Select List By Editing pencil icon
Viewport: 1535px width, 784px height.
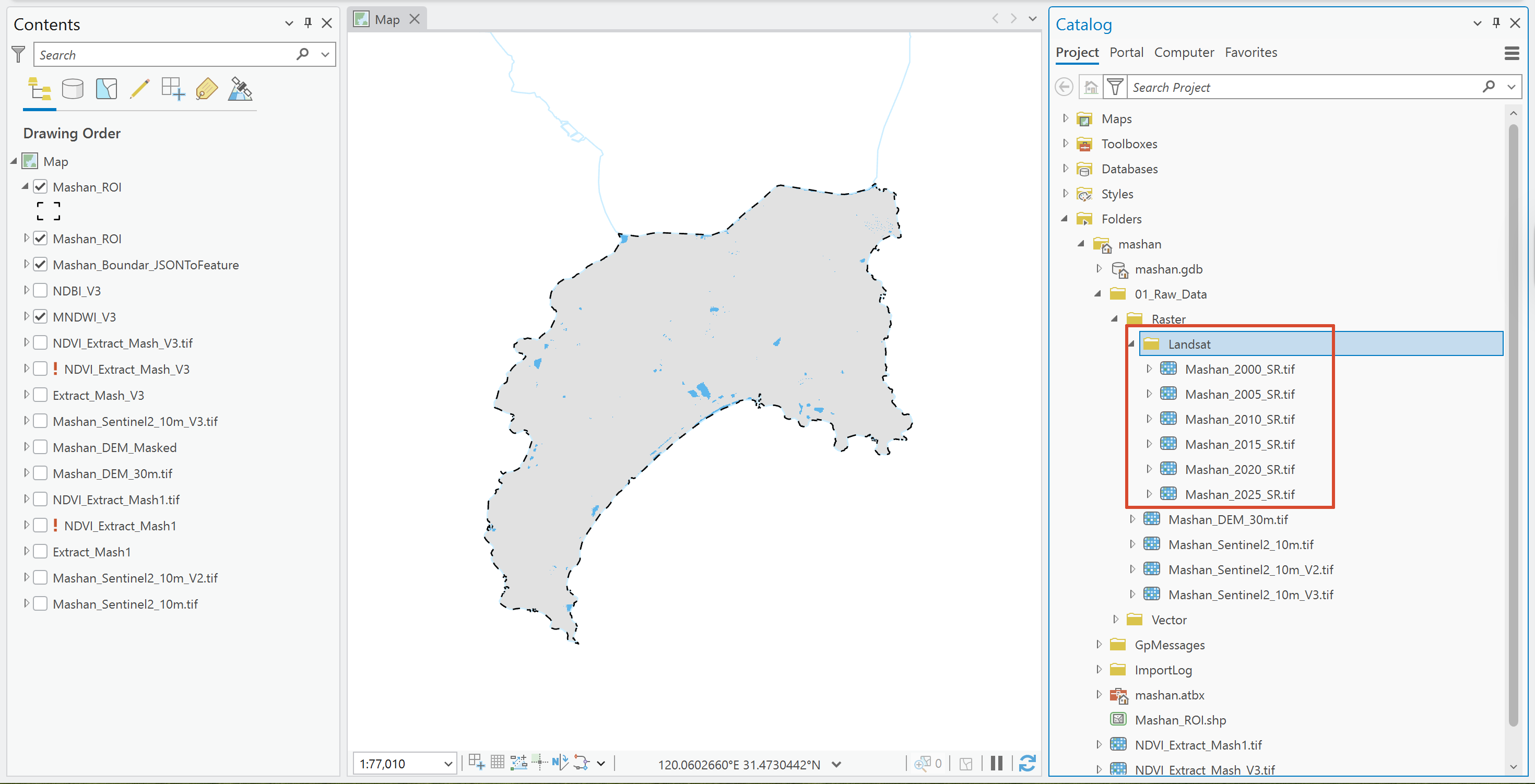139,89
